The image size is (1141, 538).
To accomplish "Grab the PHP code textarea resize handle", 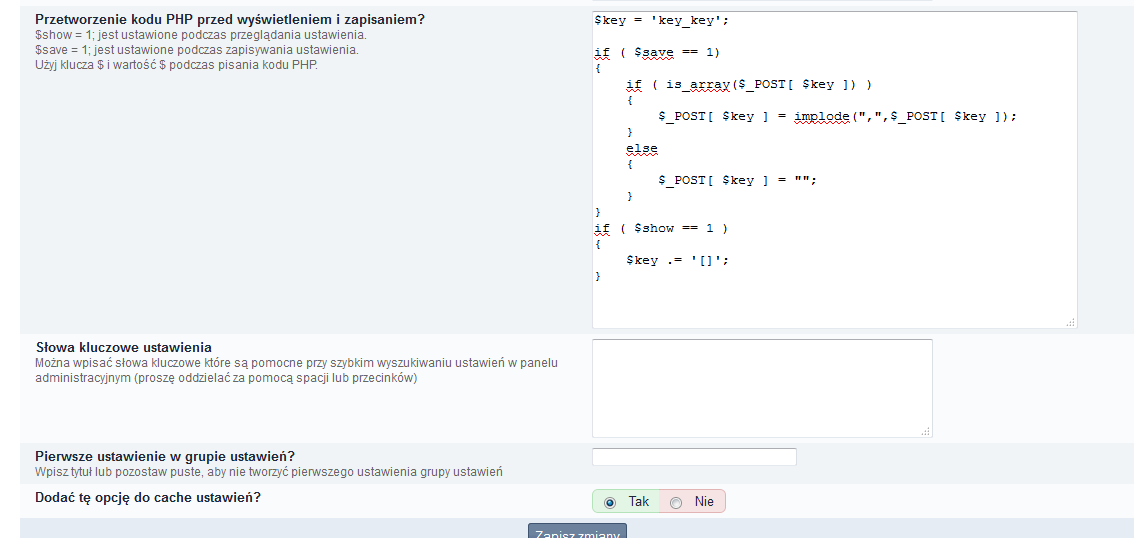I will pyautogui.click(x=1070, y=322).
